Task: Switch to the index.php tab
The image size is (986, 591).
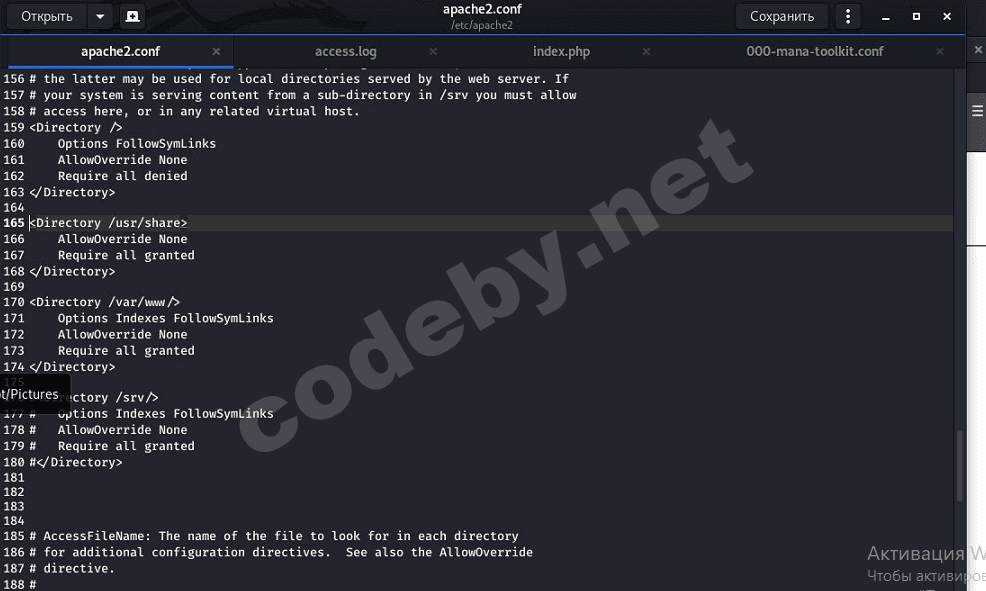Action: (x=561, y=52)
